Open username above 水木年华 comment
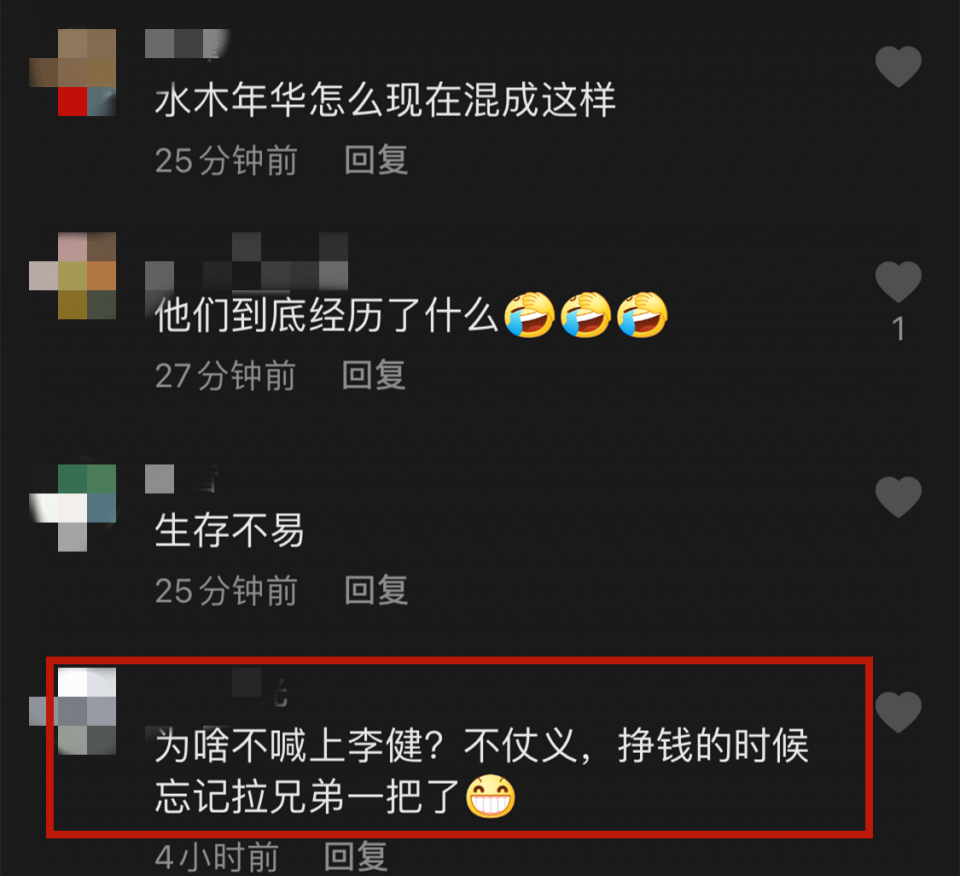Viewport: 960px width, 876px height. coord(187,44)
